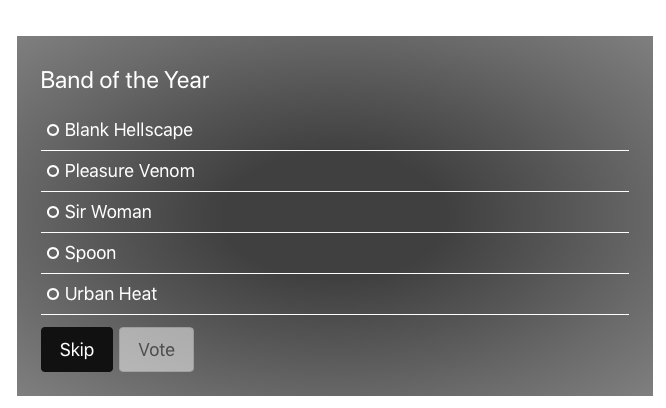The height and width of the screenshot is (408, 666).
Task: Click the gray panel right of Vote
Action: click(x=420, y=350)
